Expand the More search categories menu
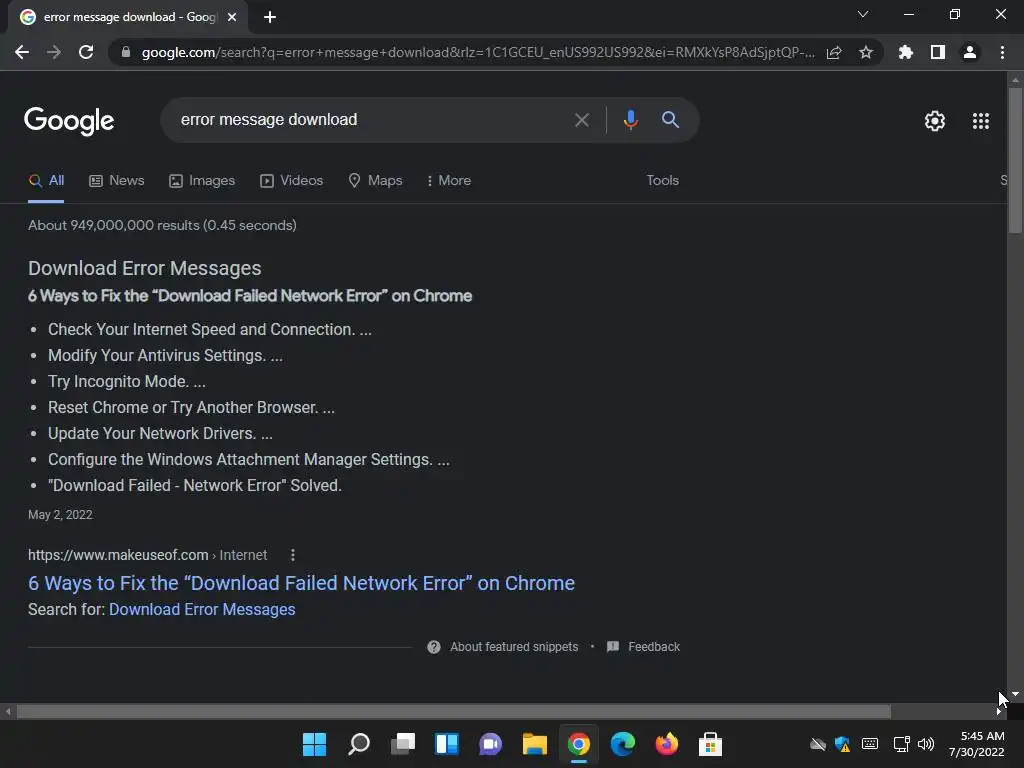 448,181
